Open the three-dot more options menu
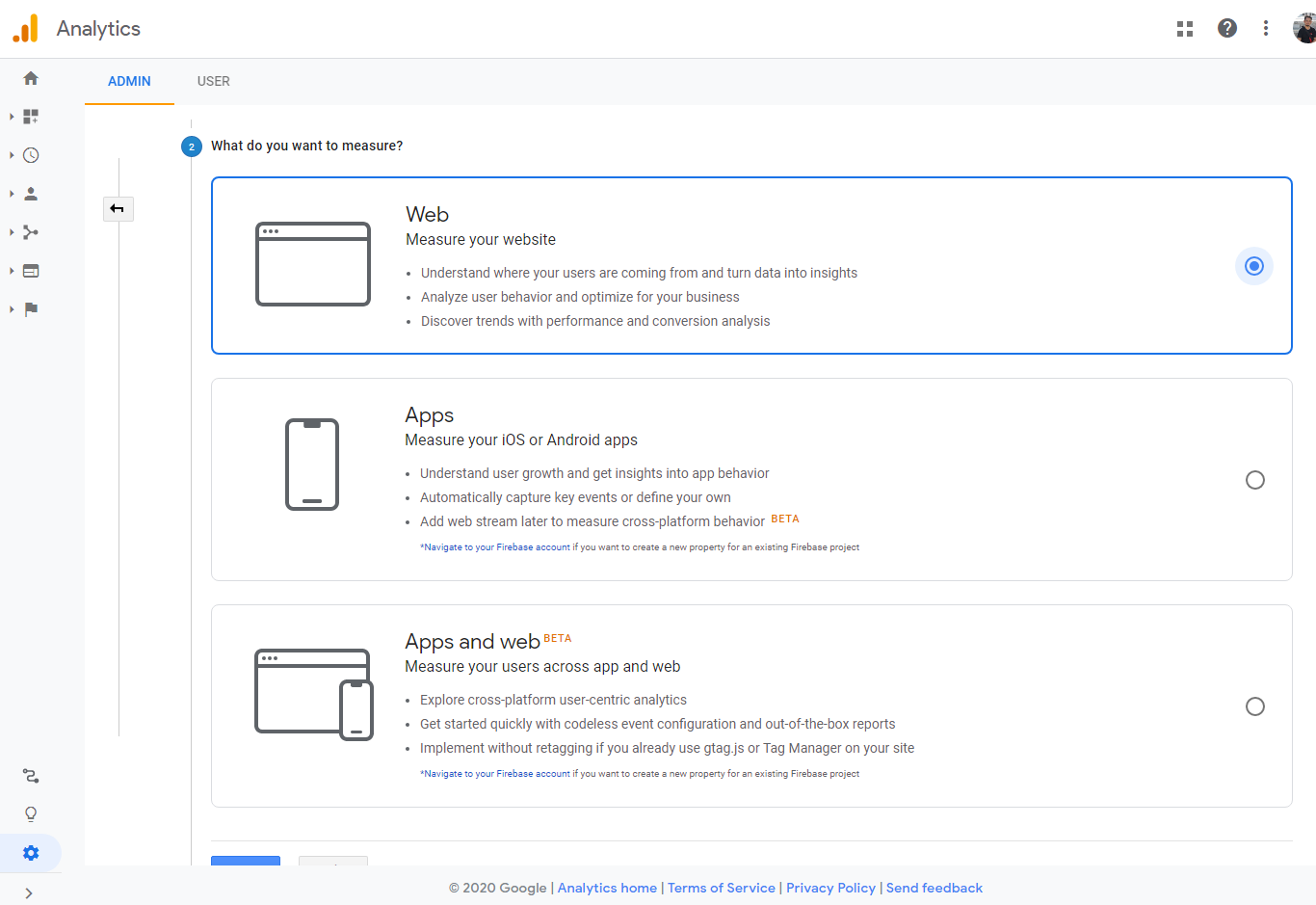Viewport: 1316px width, 905px height. pyautogui.click(x=1266, y=29)
